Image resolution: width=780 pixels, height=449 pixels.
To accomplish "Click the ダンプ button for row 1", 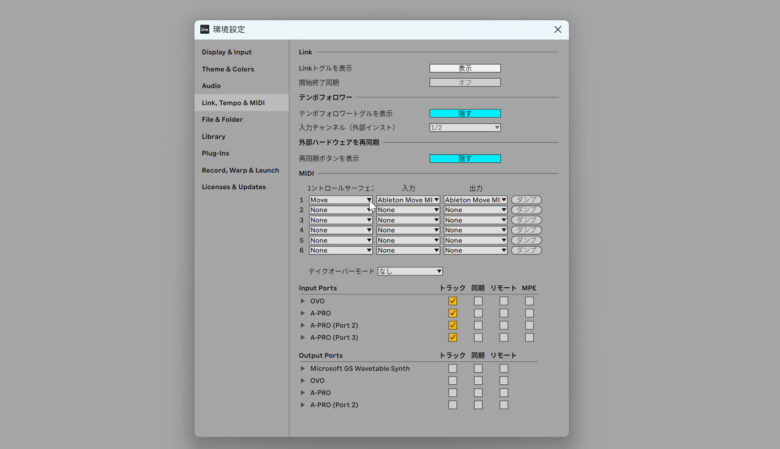I will tap(526, 200).
